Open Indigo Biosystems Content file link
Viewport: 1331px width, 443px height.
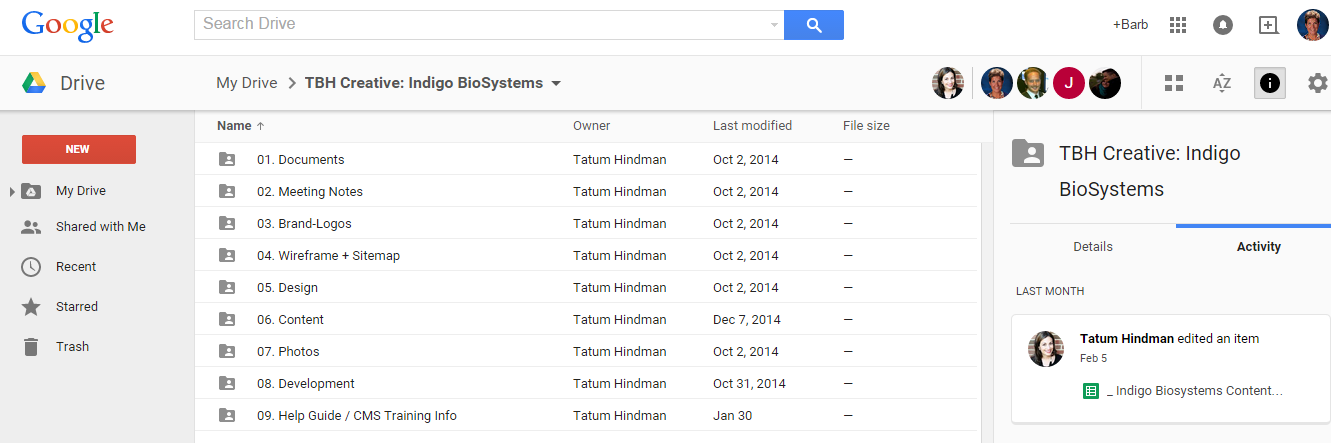click(1195, 391)
